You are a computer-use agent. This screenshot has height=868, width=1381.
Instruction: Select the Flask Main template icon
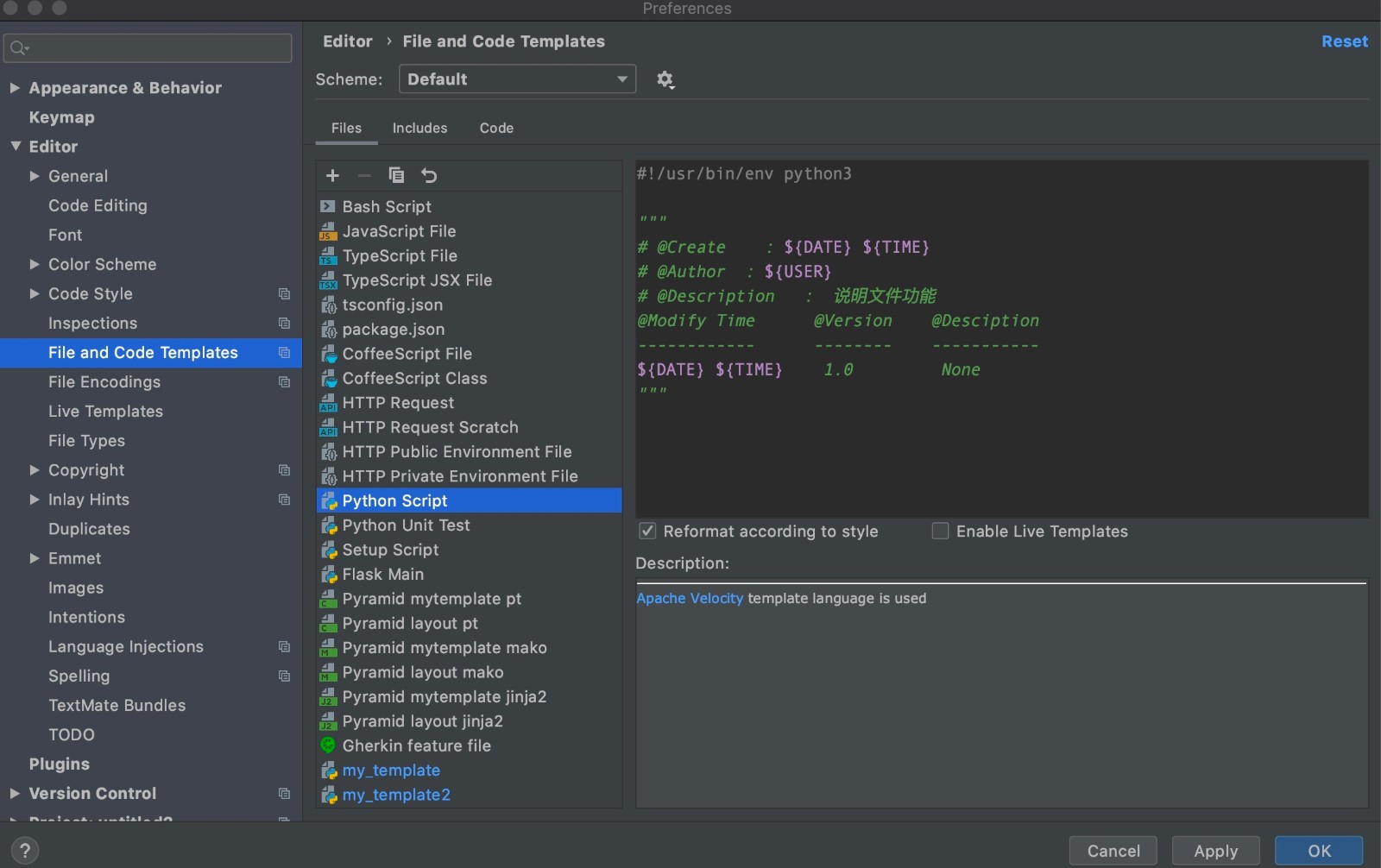[x=328, y=575]
